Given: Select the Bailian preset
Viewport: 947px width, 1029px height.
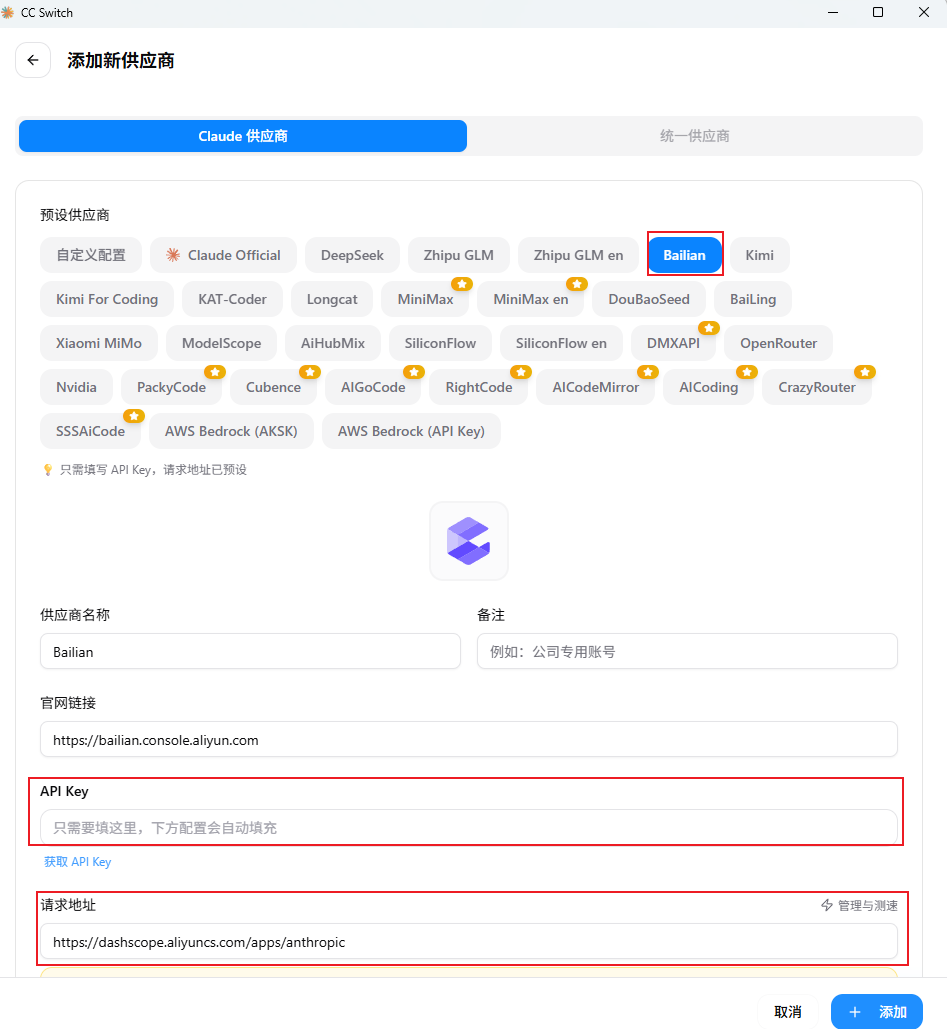Looking at the screenshot, I should [x=684, y=255].
